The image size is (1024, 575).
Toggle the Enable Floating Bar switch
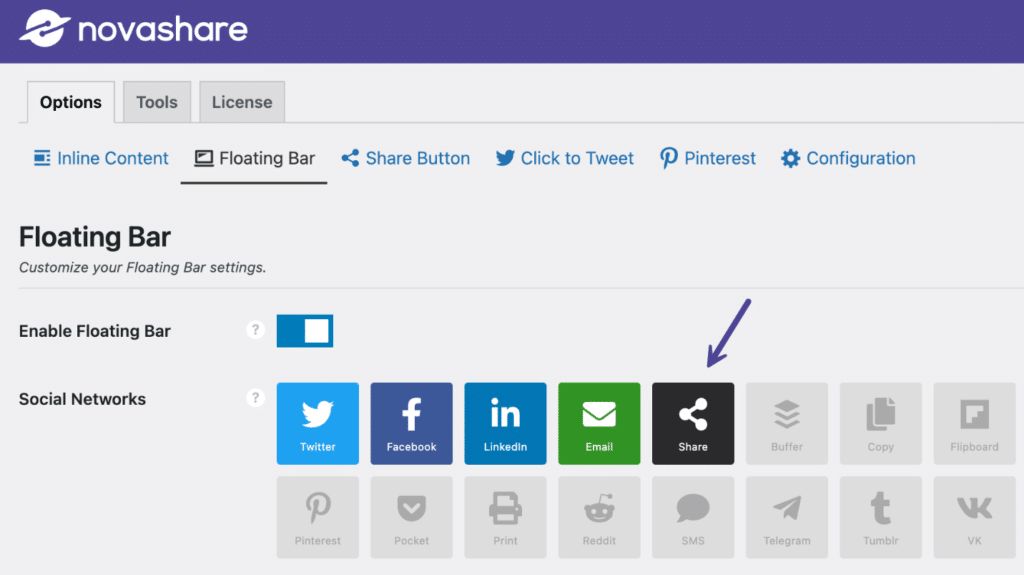tap(305, 331)
